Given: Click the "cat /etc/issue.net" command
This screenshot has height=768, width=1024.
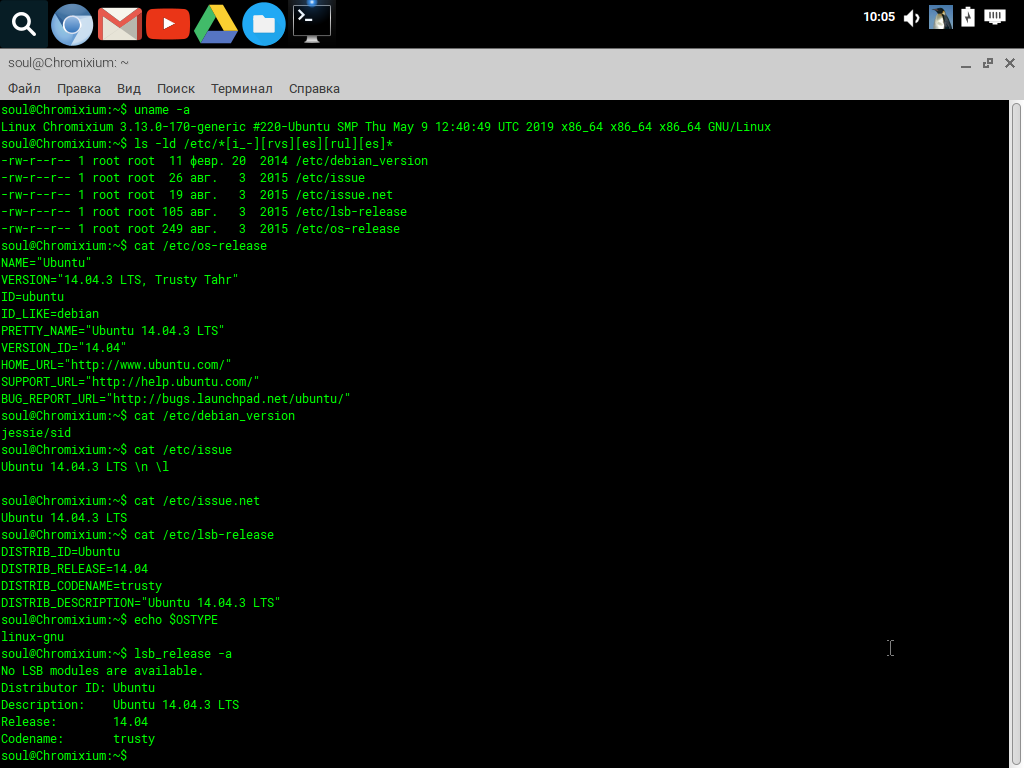Looking at the screenshot, I should click(197, 500).
